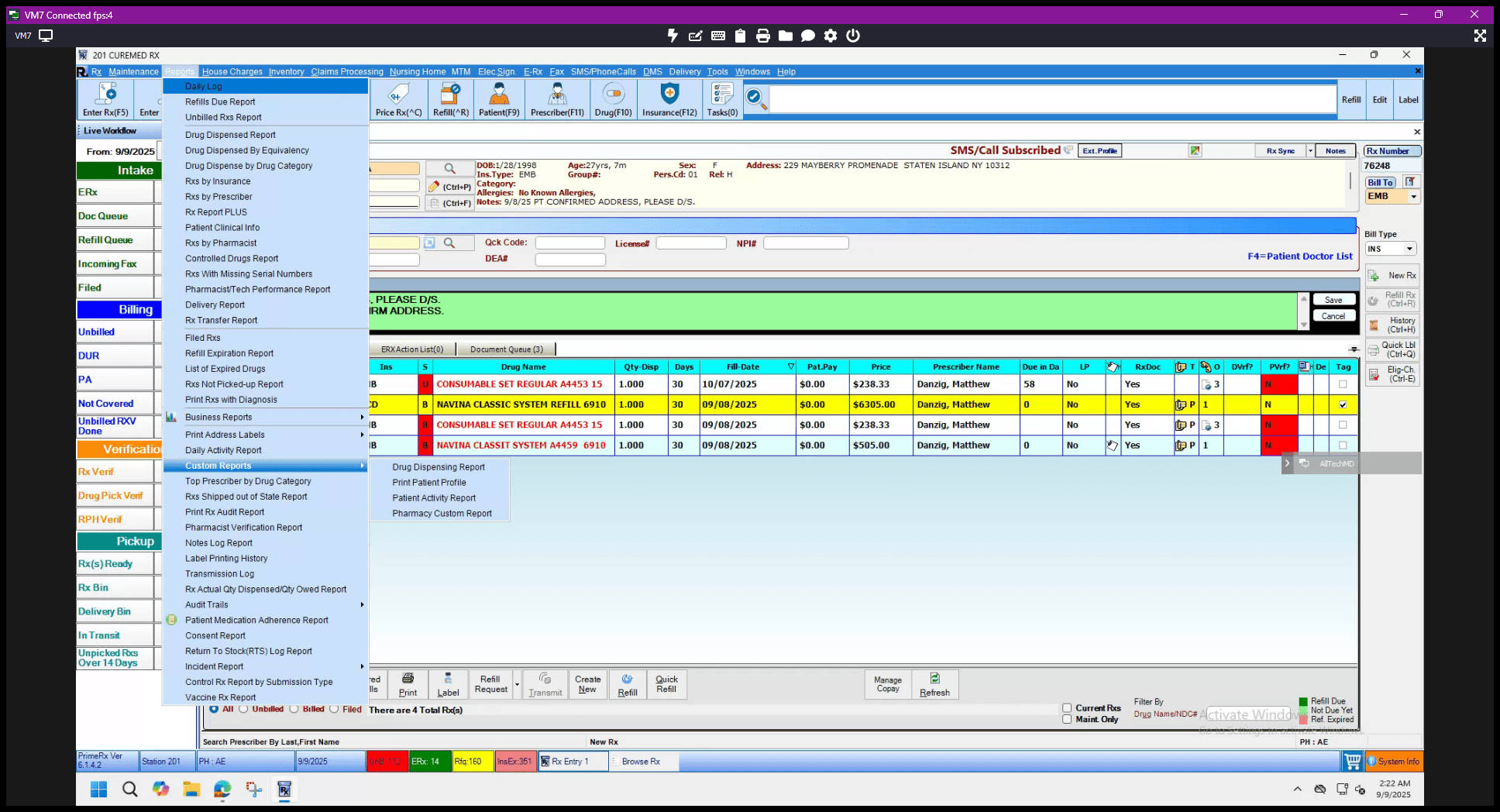Switch to the Document Queue (3) tab
The width and height of the screenshot is (1500, 812).
click(x=506, y=349)
